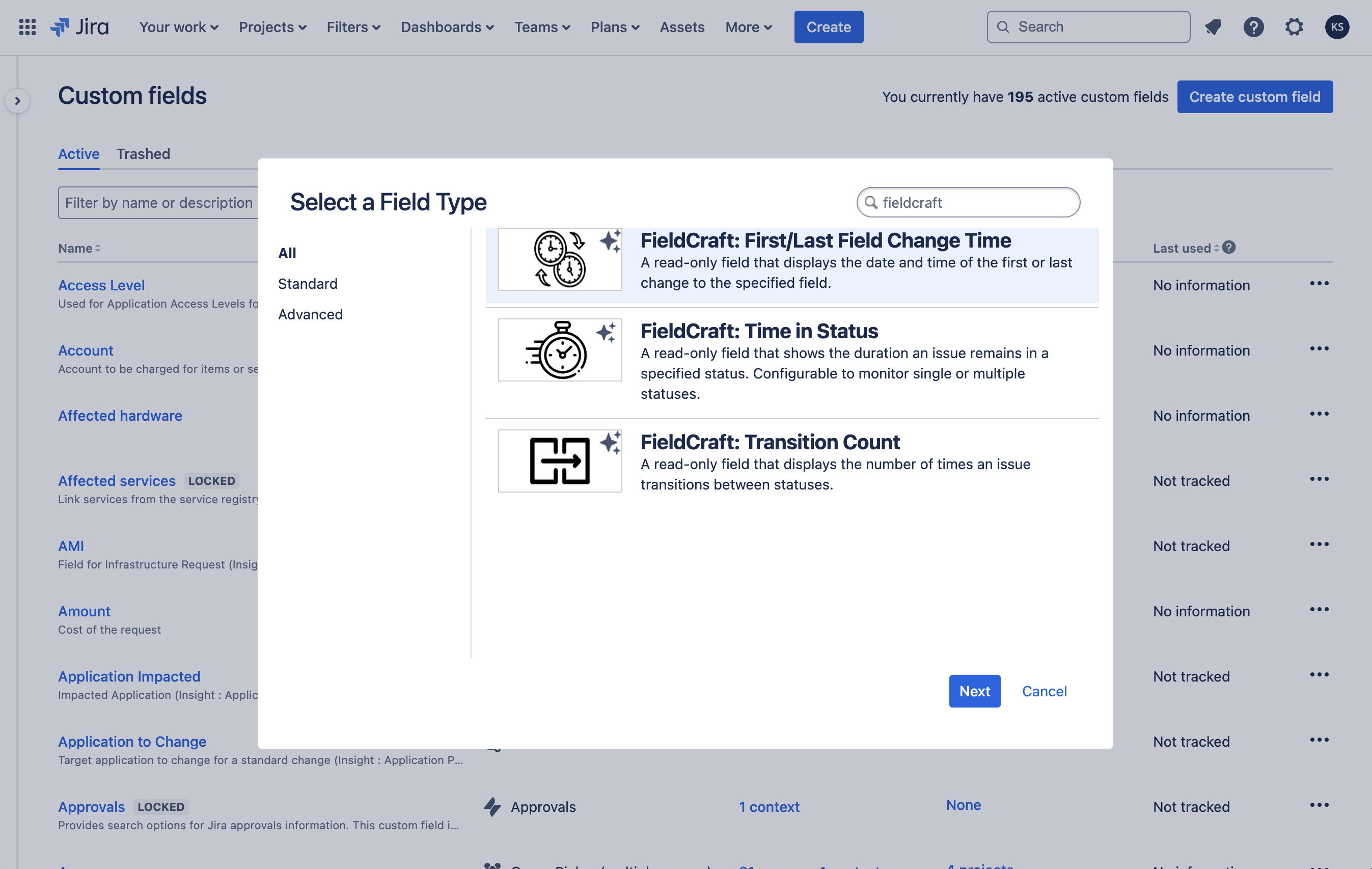Click the KS user avatar
Image resolution: width=1372 pixels, height=869 pixels.
point(1336,27)
